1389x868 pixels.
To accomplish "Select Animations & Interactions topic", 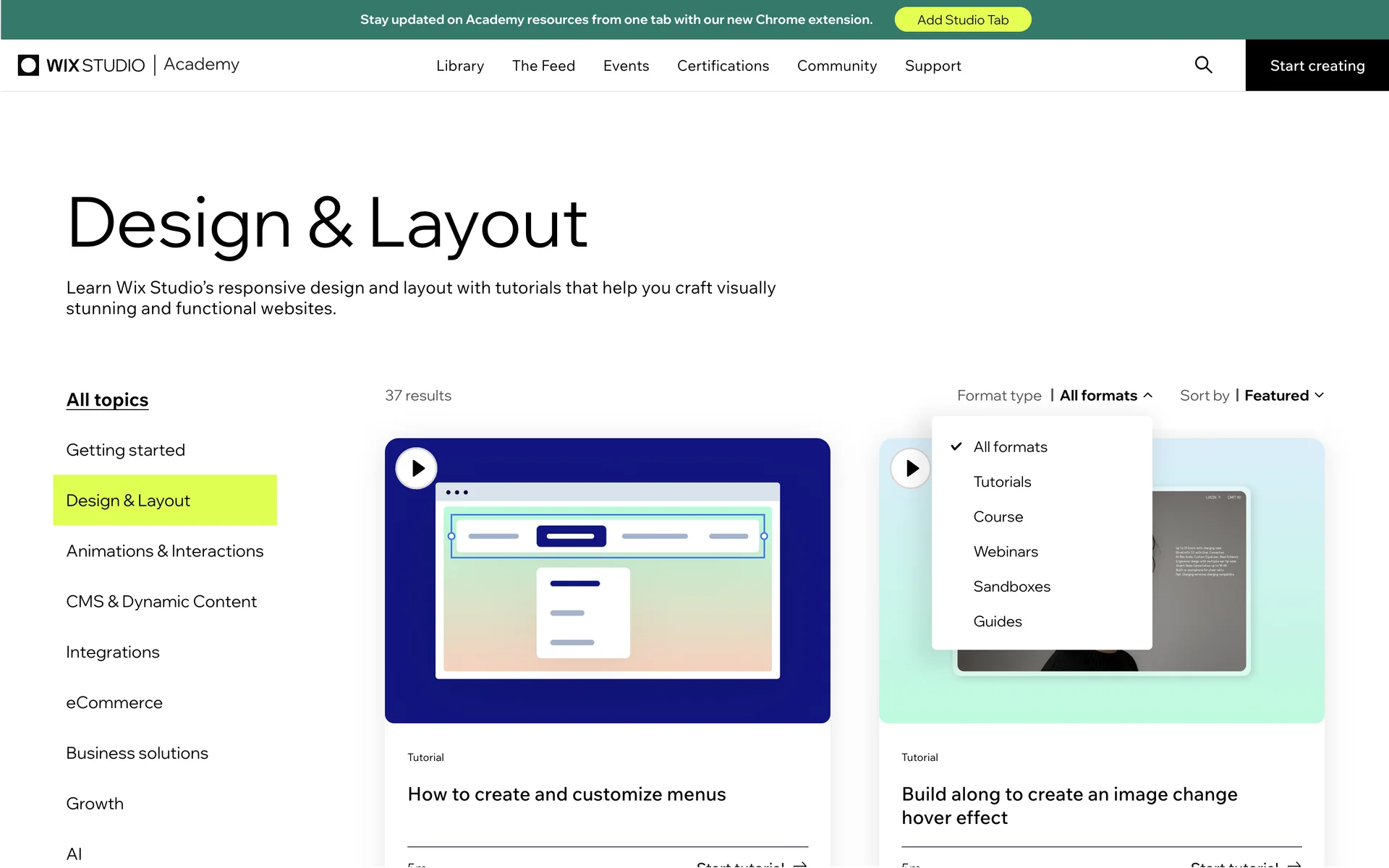I will click(x=165, y=551).
